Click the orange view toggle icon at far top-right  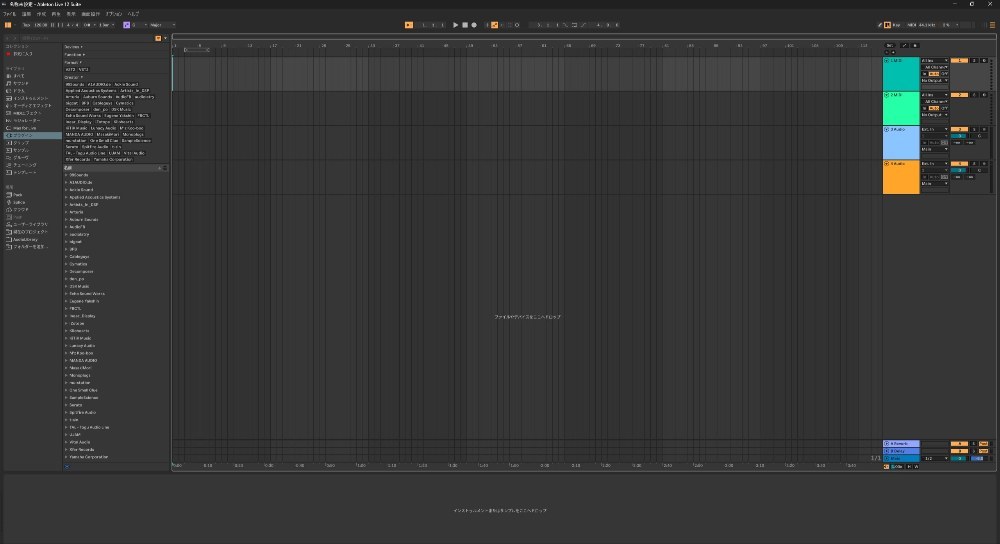pyautogui.click(x=992, y=25)
